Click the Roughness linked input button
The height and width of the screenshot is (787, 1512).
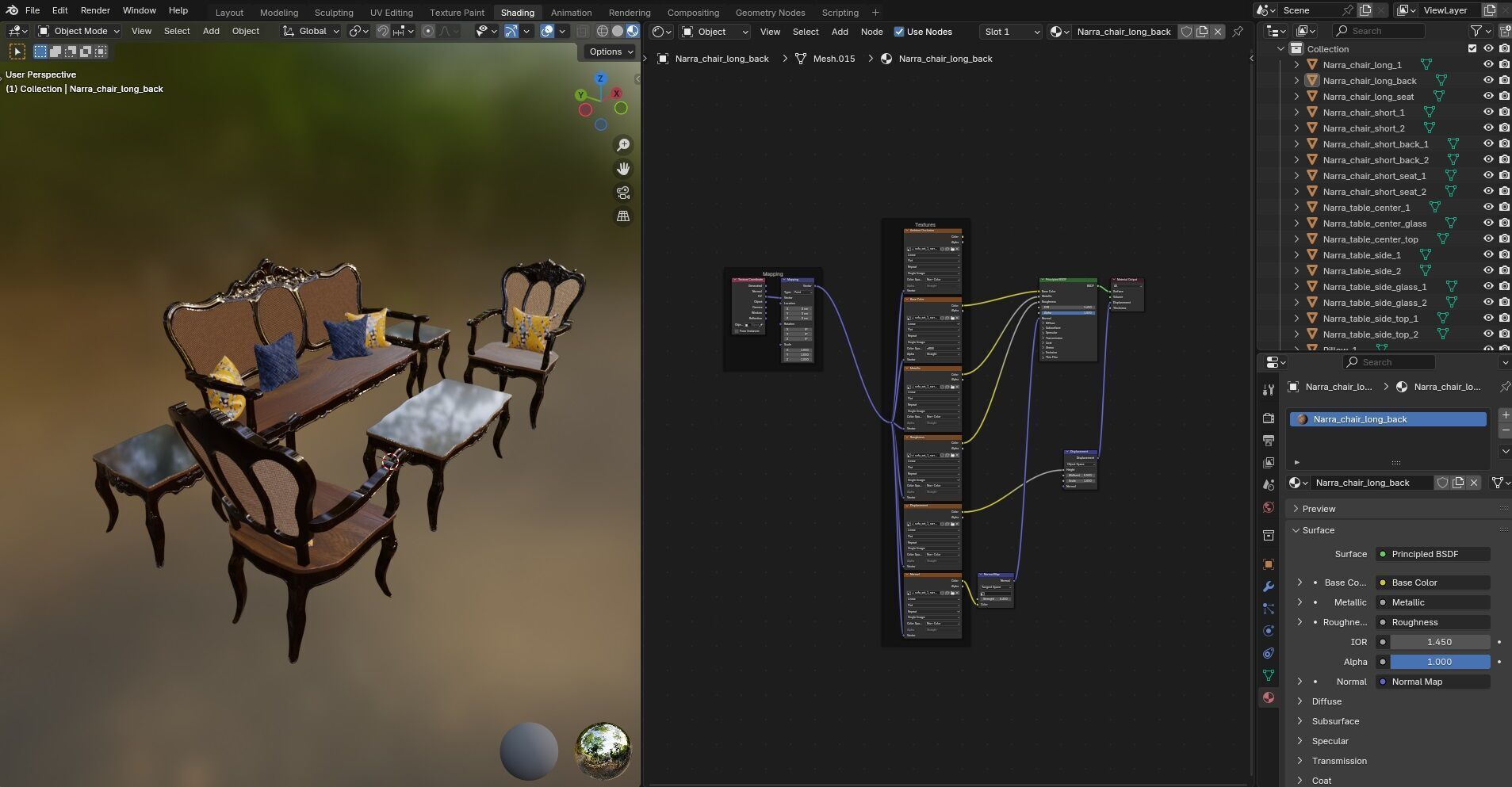(1433, 622)
